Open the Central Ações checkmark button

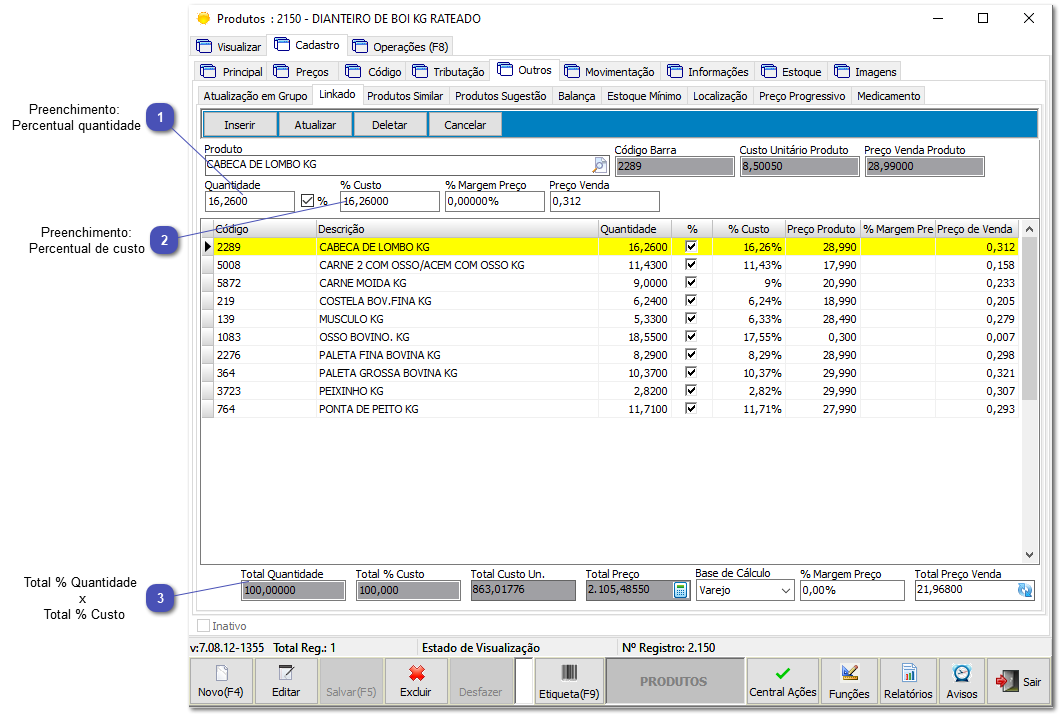782,681
